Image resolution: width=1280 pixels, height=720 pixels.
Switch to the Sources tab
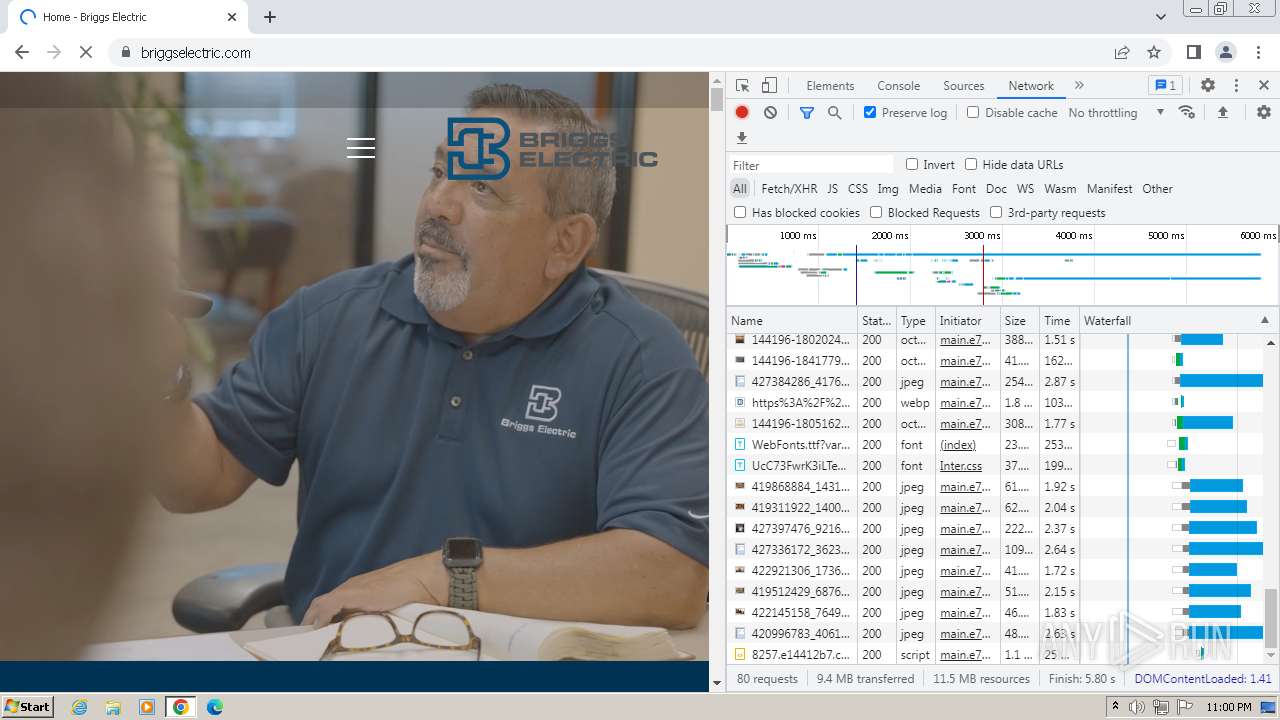point(964,86)
